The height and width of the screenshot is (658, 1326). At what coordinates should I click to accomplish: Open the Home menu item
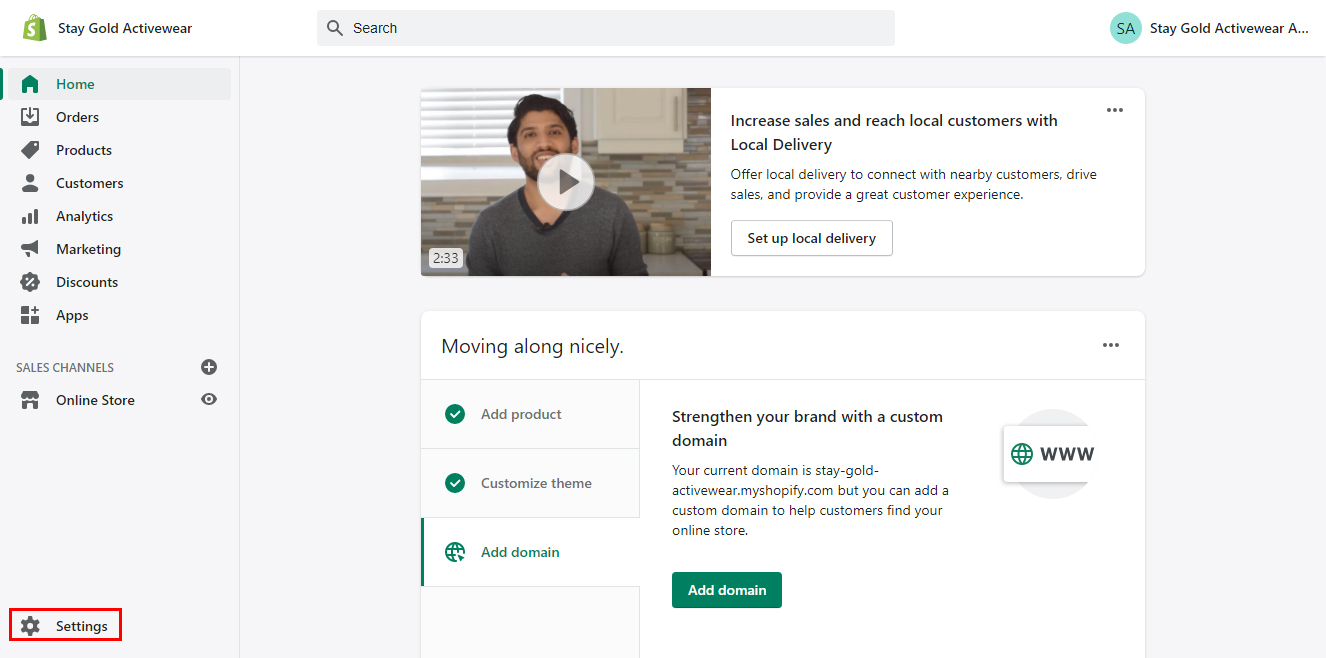118,84
